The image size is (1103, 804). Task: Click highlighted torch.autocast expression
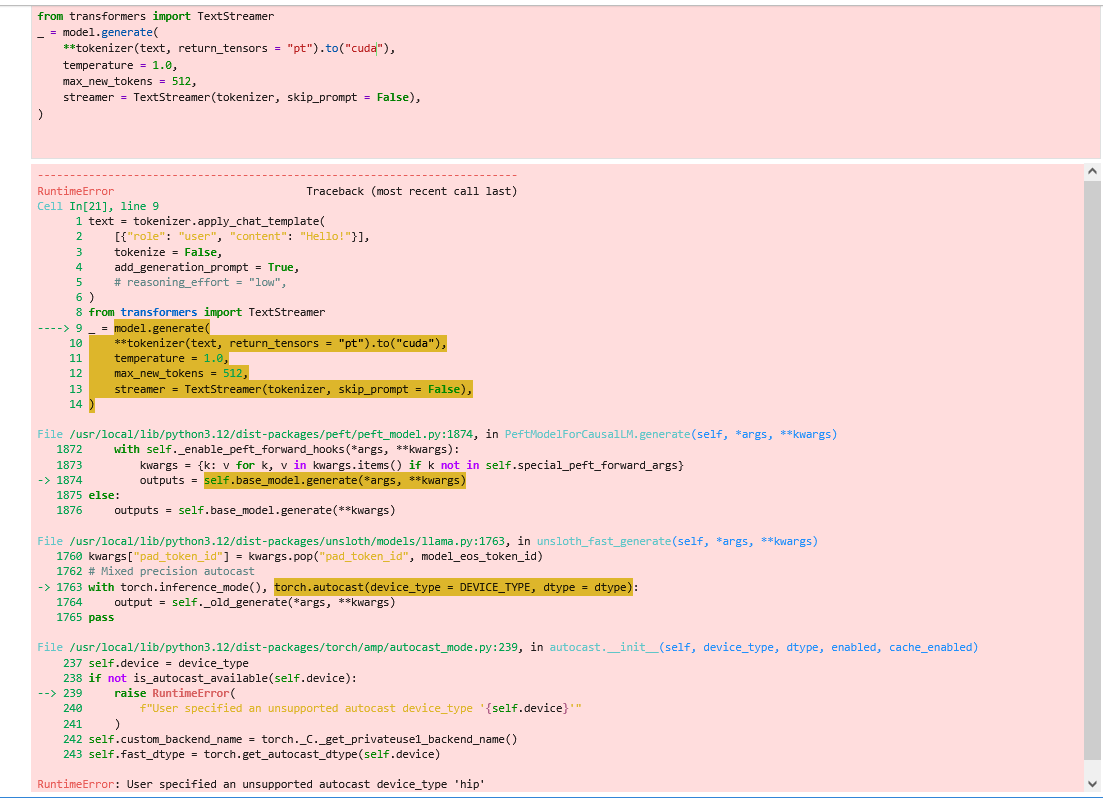pyautogui.click(x=453, y=587)
